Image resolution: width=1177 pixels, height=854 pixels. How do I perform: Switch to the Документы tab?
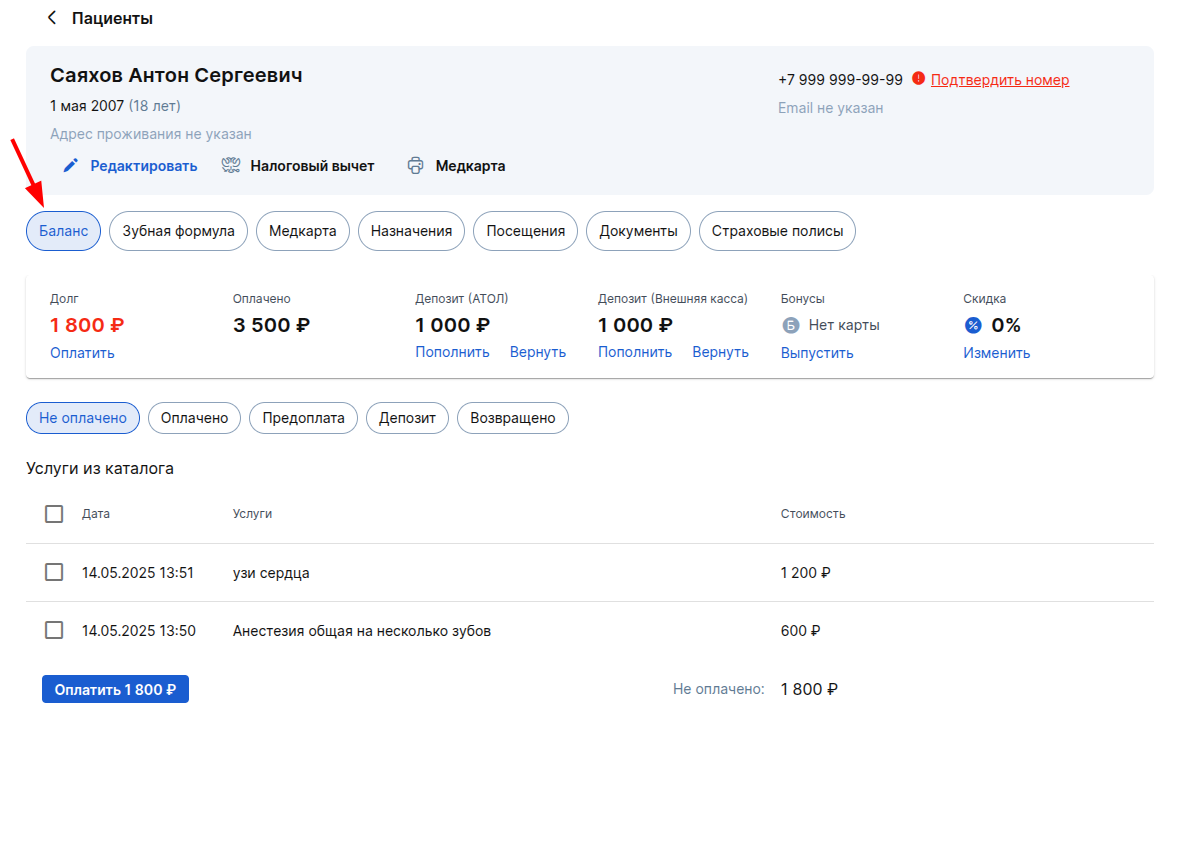638,230
